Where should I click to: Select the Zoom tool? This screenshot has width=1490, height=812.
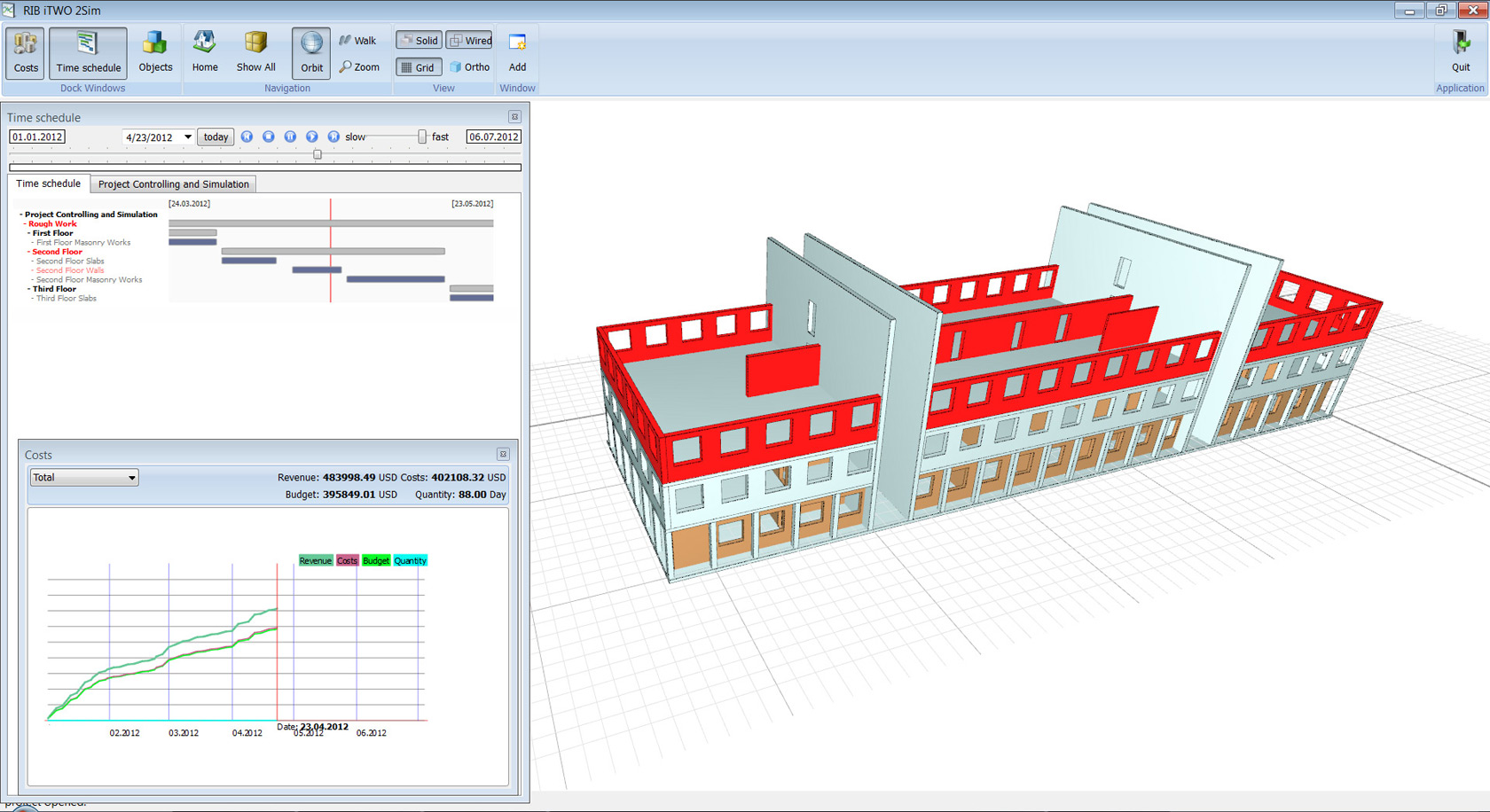coord(360,66)
